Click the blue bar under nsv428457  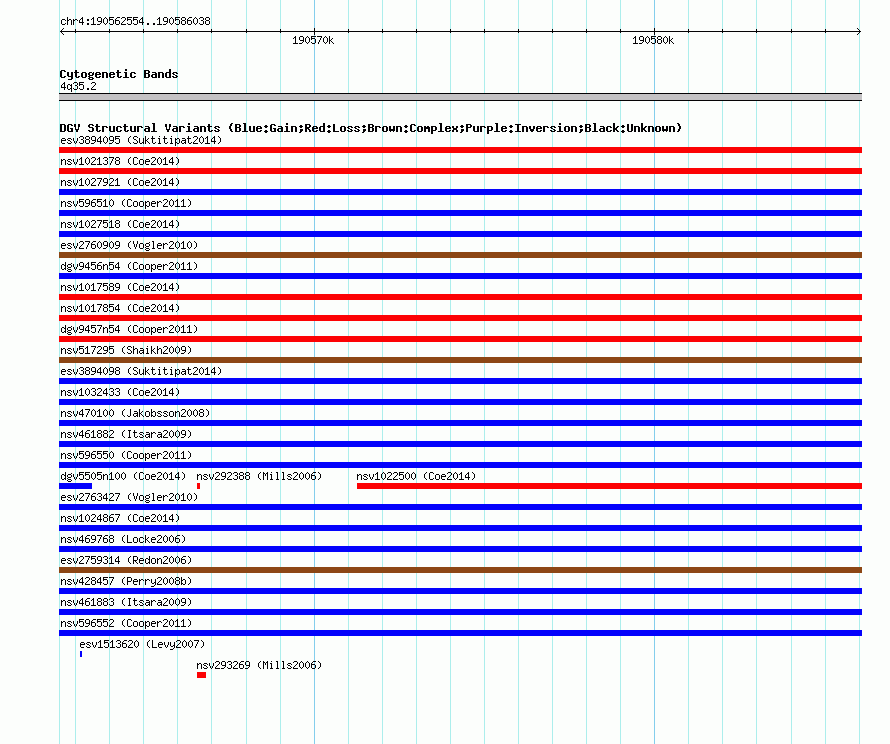point(460,591)
